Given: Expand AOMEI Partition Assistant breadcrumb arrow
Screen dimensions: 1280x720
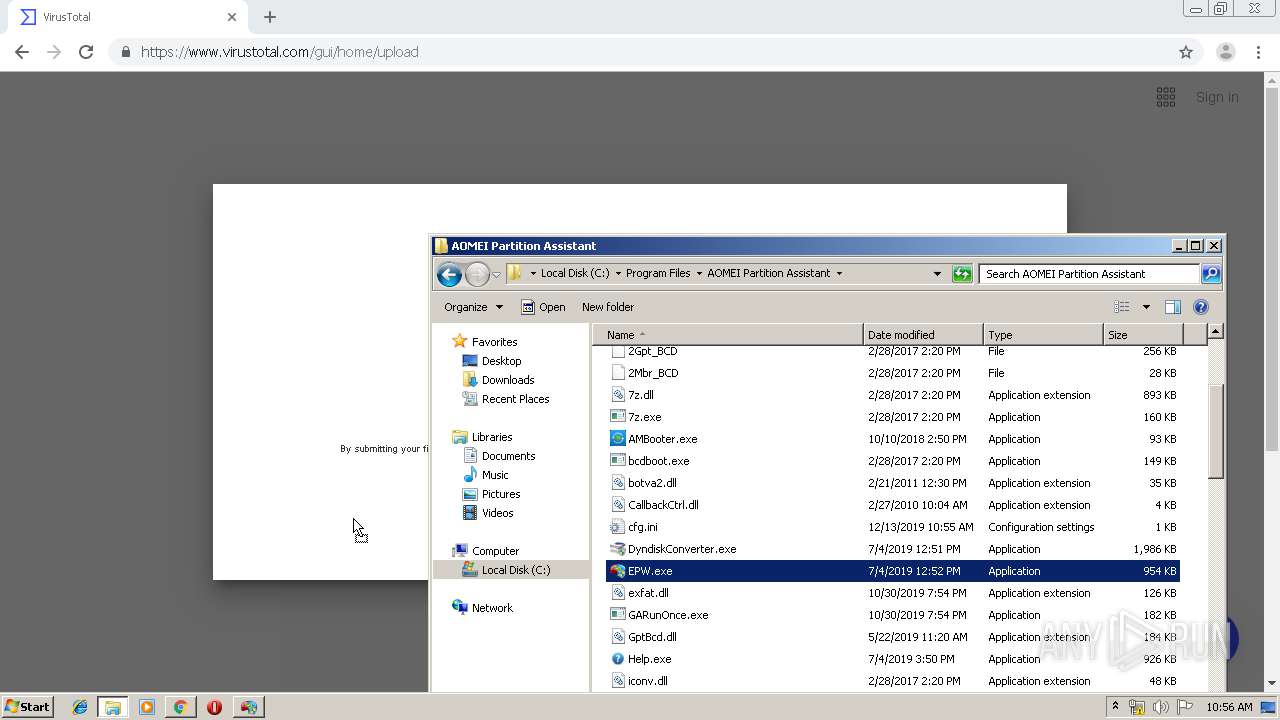Looking at the screenshot, I should click(x=839, y=274).
